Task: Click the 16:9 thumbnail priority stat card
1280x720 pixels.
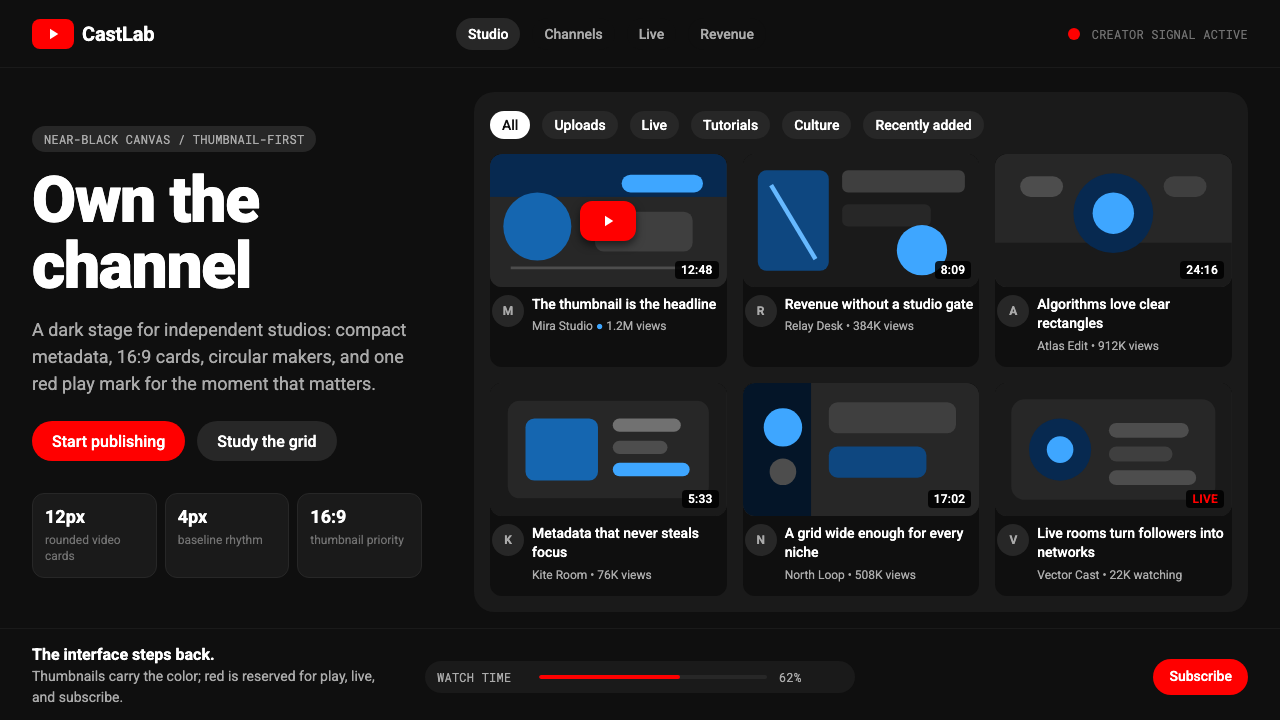Action: (x=359, y=535)
